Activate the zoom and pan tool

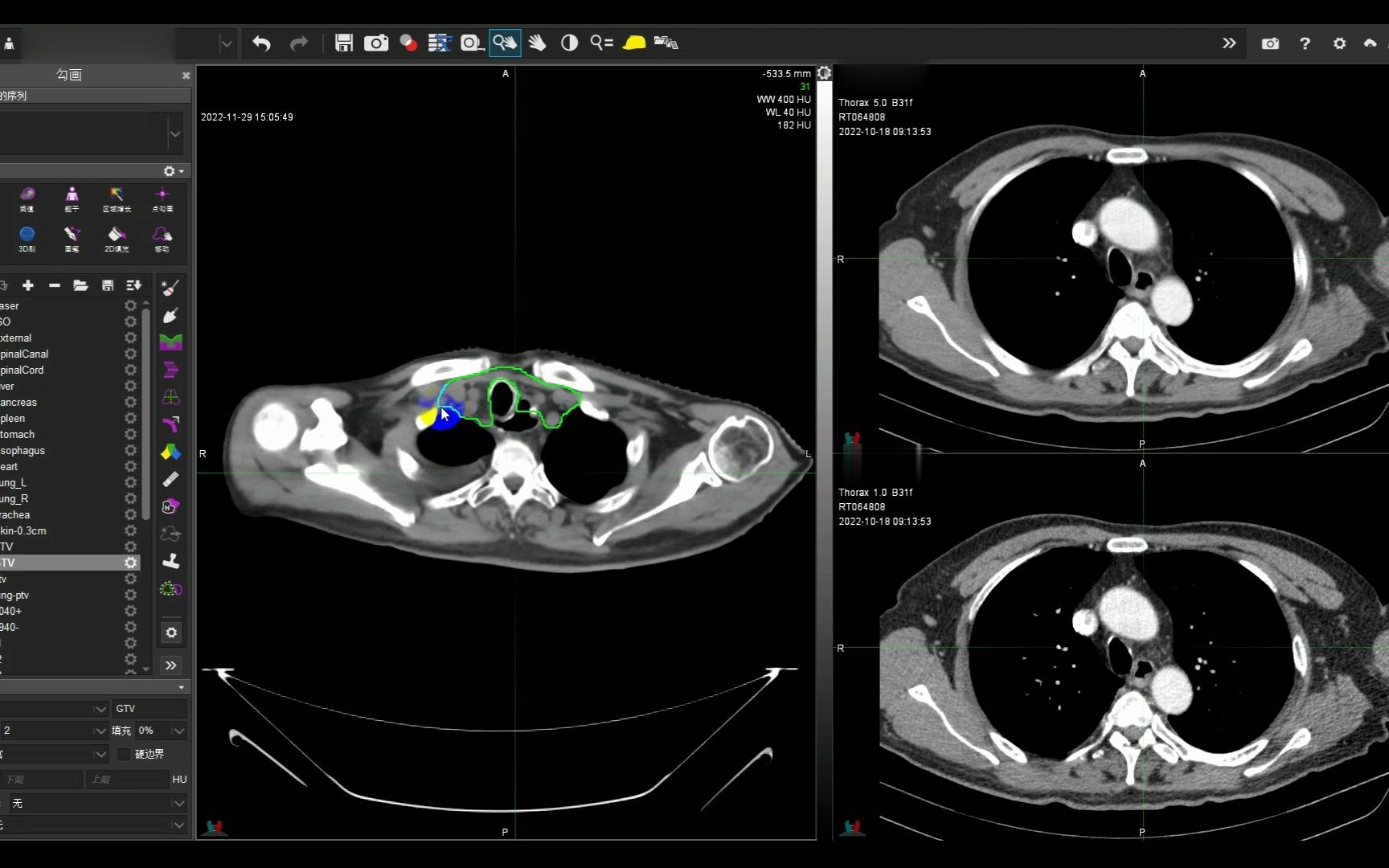505,43
